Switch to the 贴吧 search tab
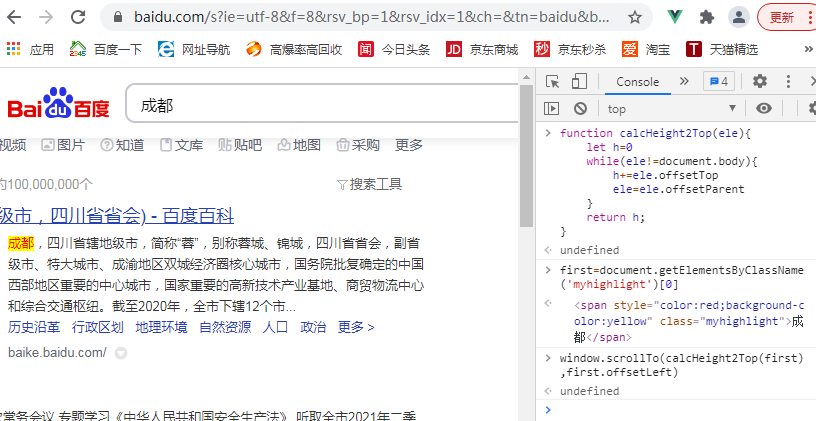Viewport: 816px width, 421px height. point(240,145)
